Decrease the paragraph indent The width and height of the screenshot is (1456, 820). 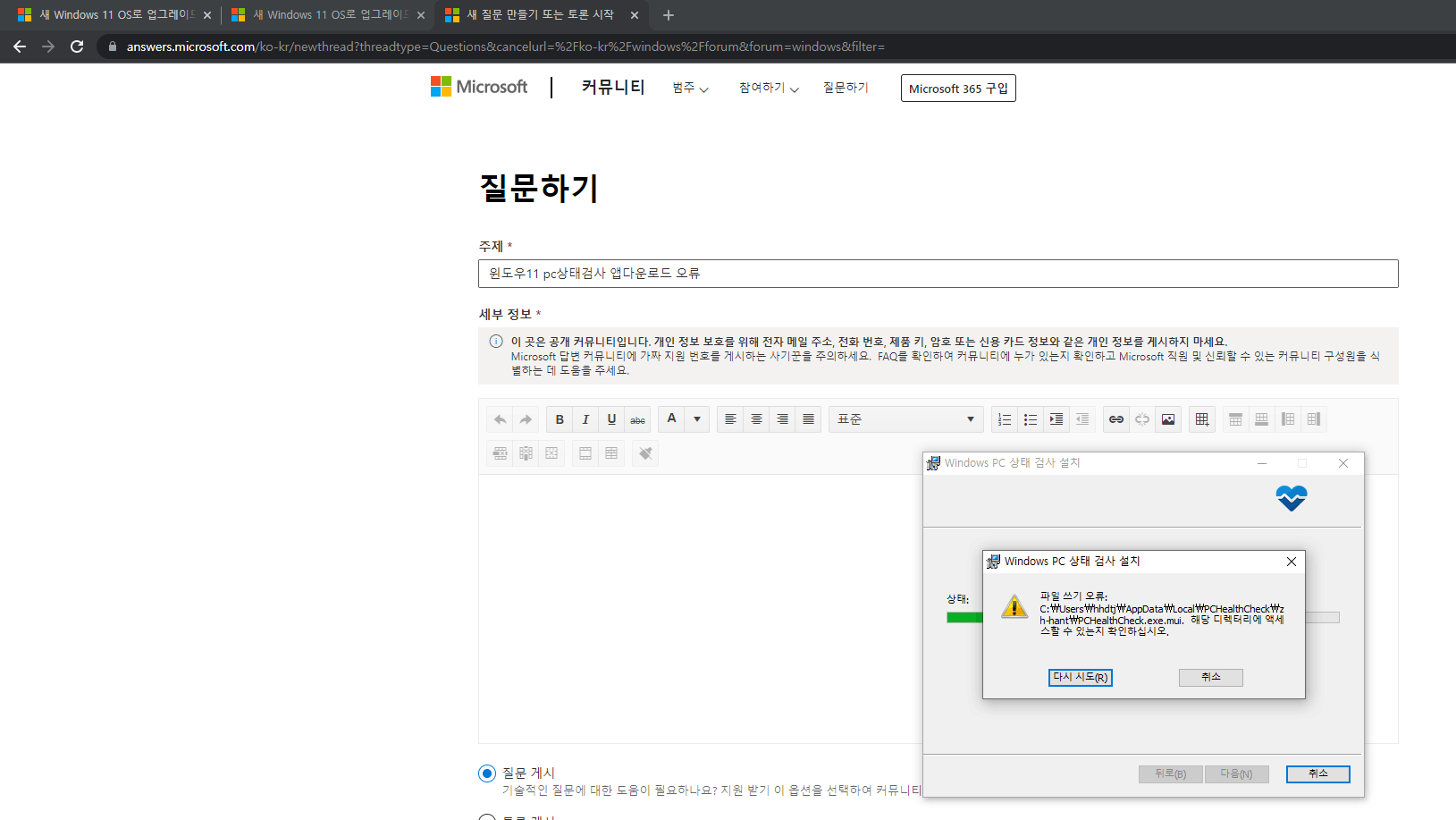coord(1082,419)
